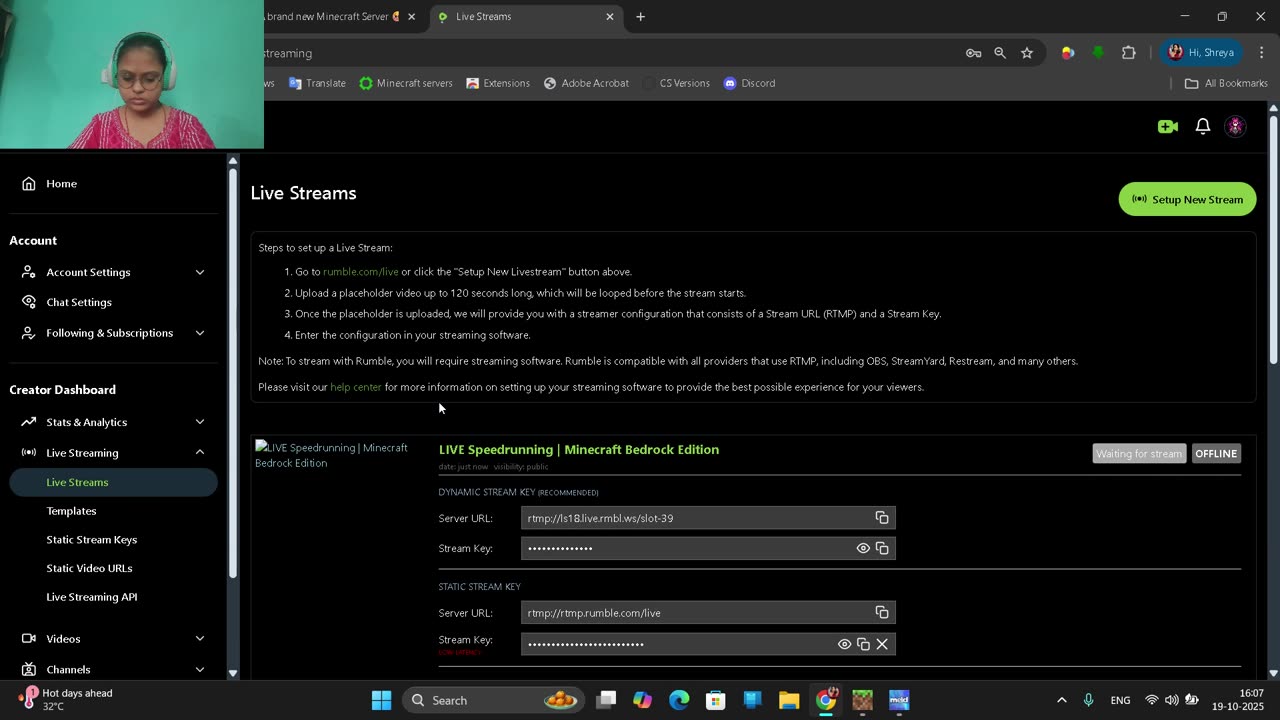Viewport: 1280px width, 720px height.
Task: Open the Windows Start menu
Action: [x=381, y=700]
